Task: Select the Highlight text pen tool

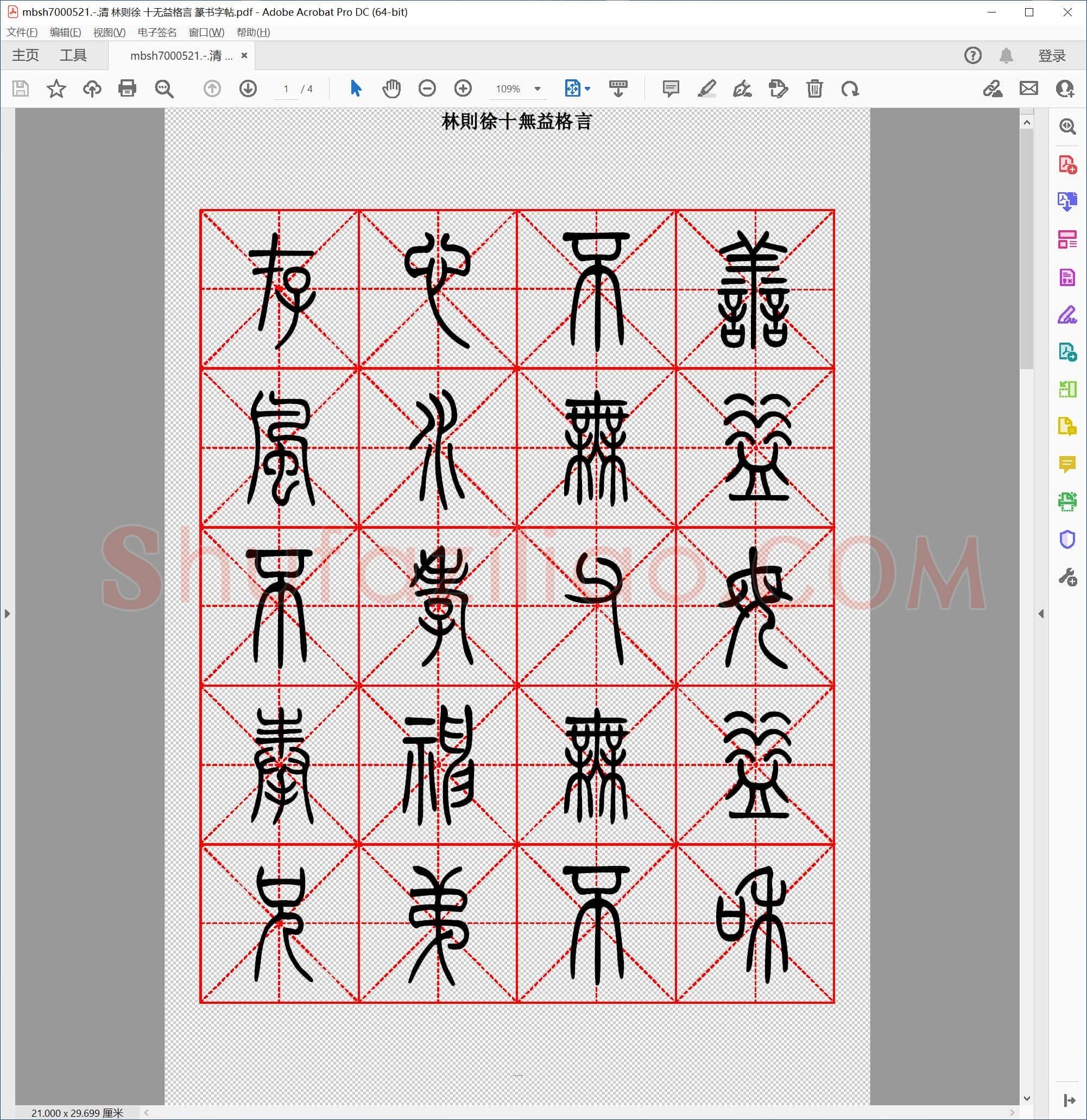Action: (x=707, y=88)
